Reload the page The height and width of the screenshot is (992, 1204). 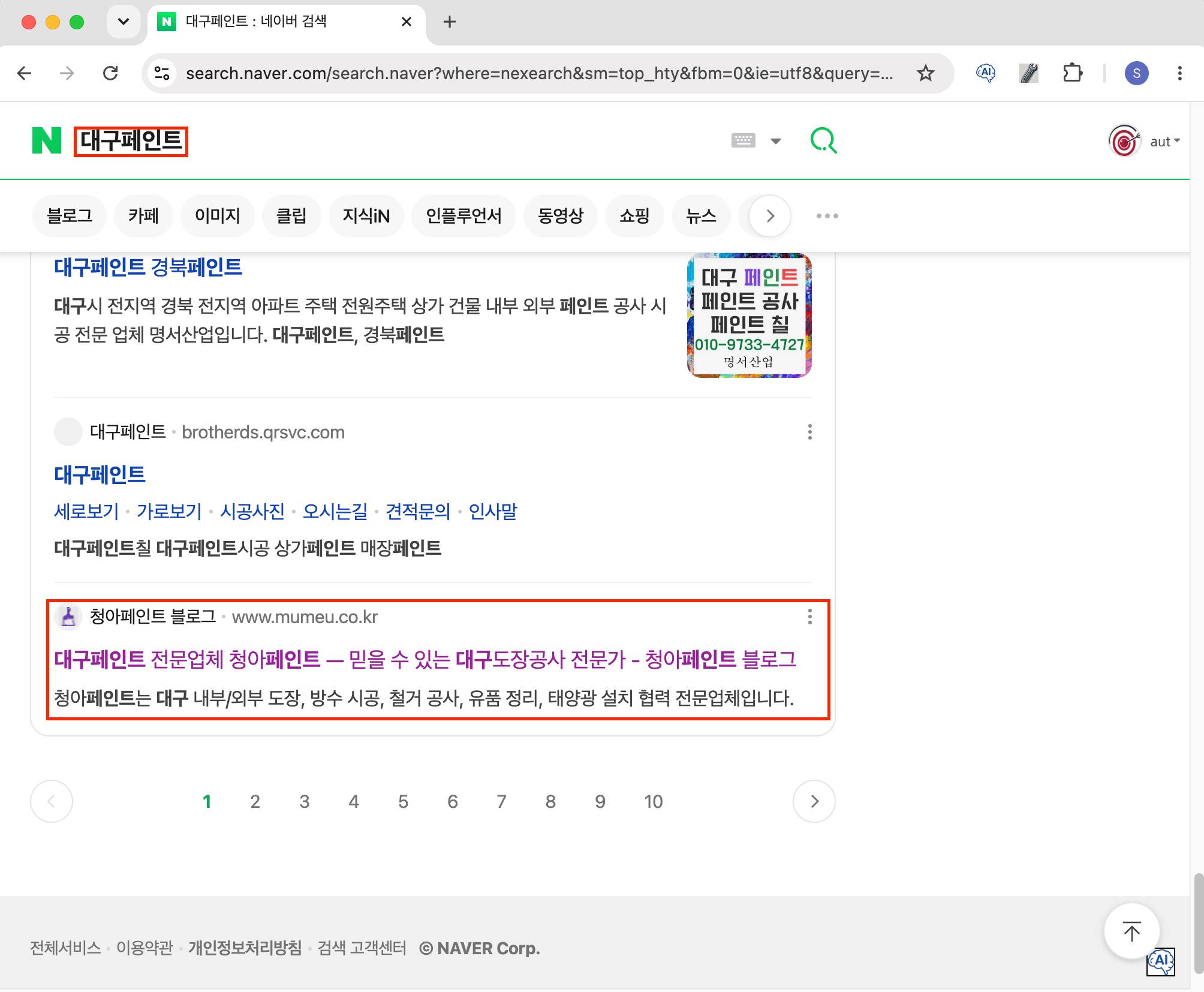pyautogui.click(x=110, y=73)
